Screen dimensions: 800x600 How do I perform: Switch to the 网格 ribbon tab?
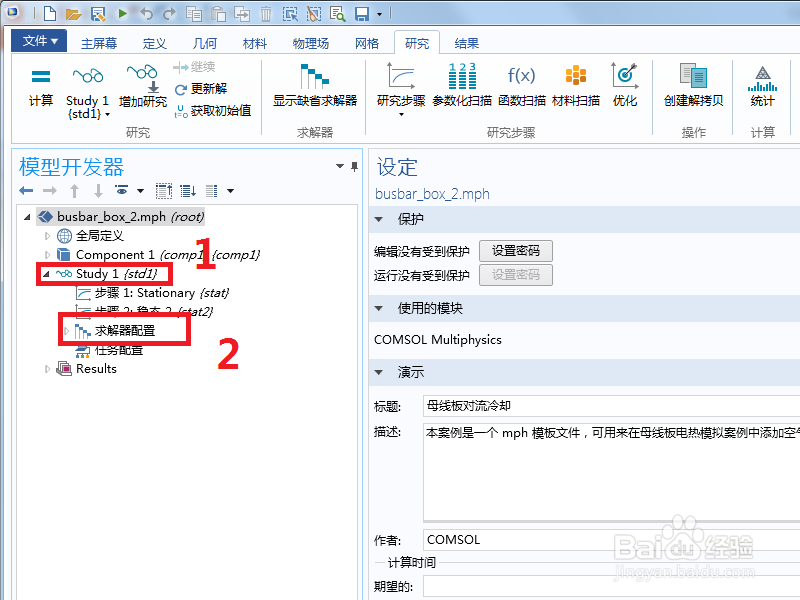[x=367, y=43]
